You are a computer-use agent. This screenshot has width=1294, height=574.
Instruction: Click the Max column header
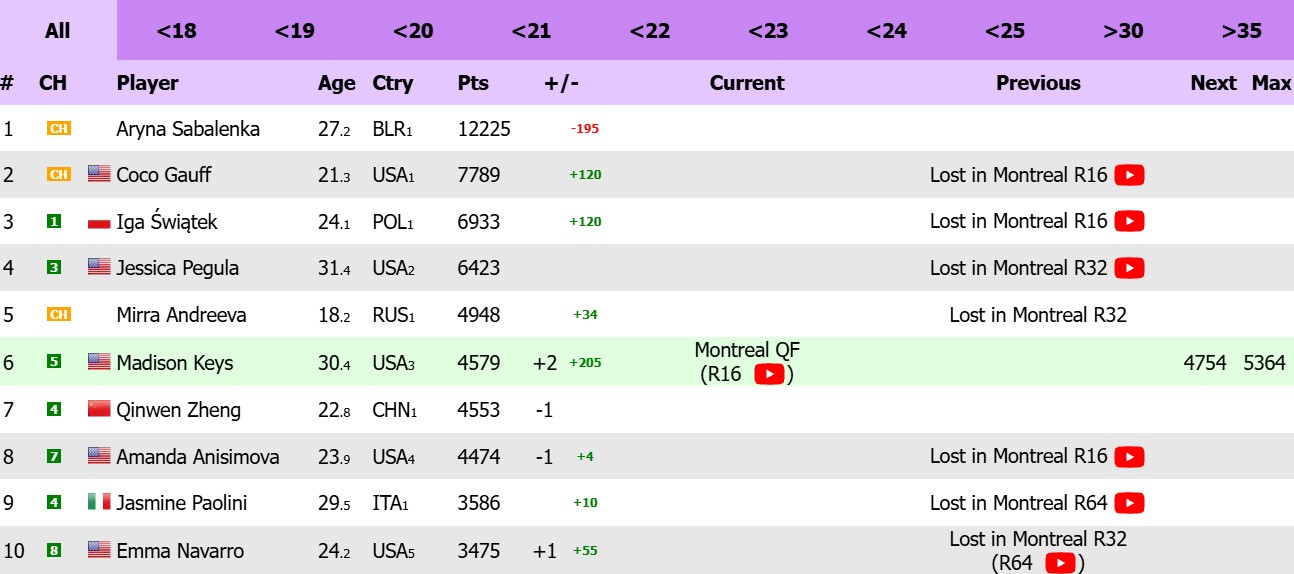pyautogui.click(x=1271, y=83)
